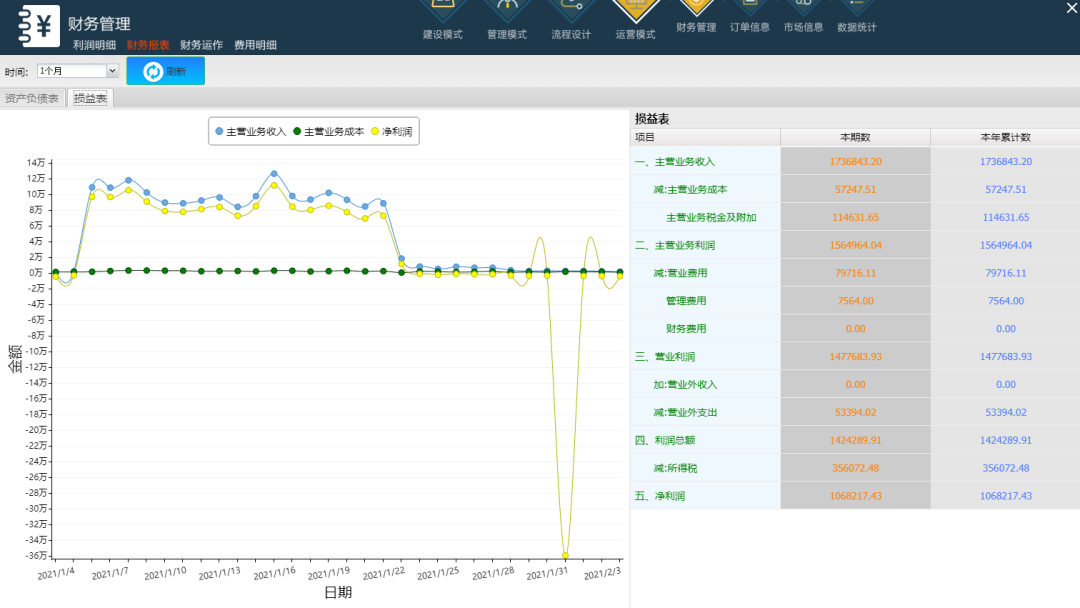Toggle 净利润 legend series
Screen dimensions: 1080x608
tap(391, 132)
